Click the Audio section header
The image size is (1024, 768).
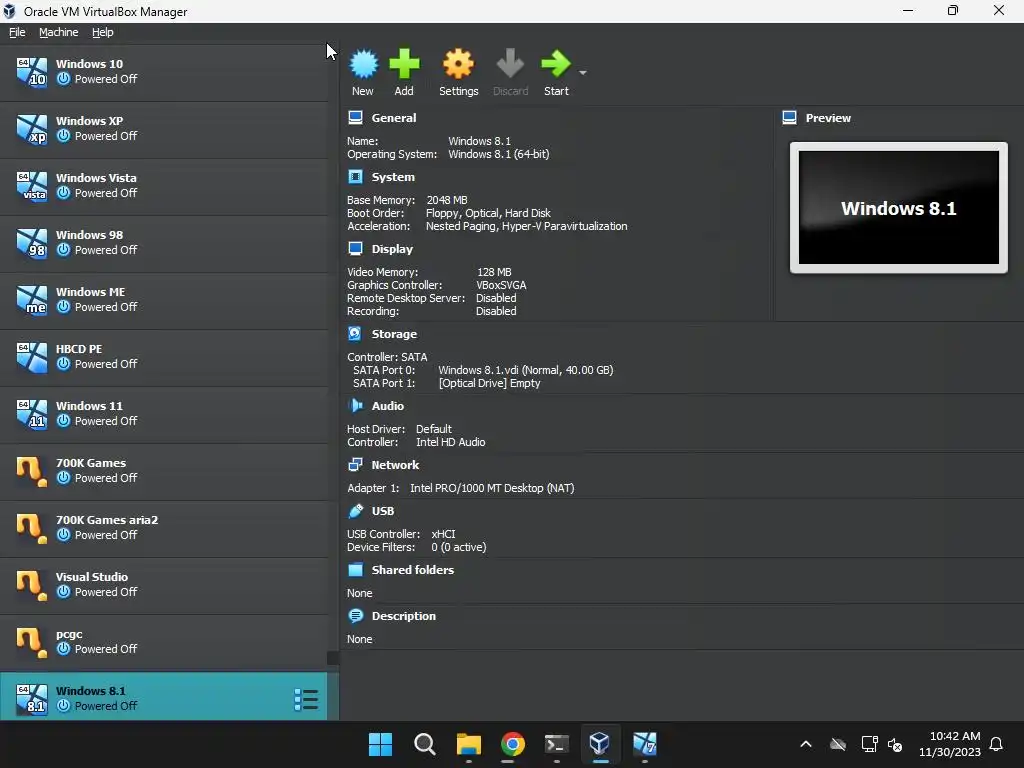(387, 406)
